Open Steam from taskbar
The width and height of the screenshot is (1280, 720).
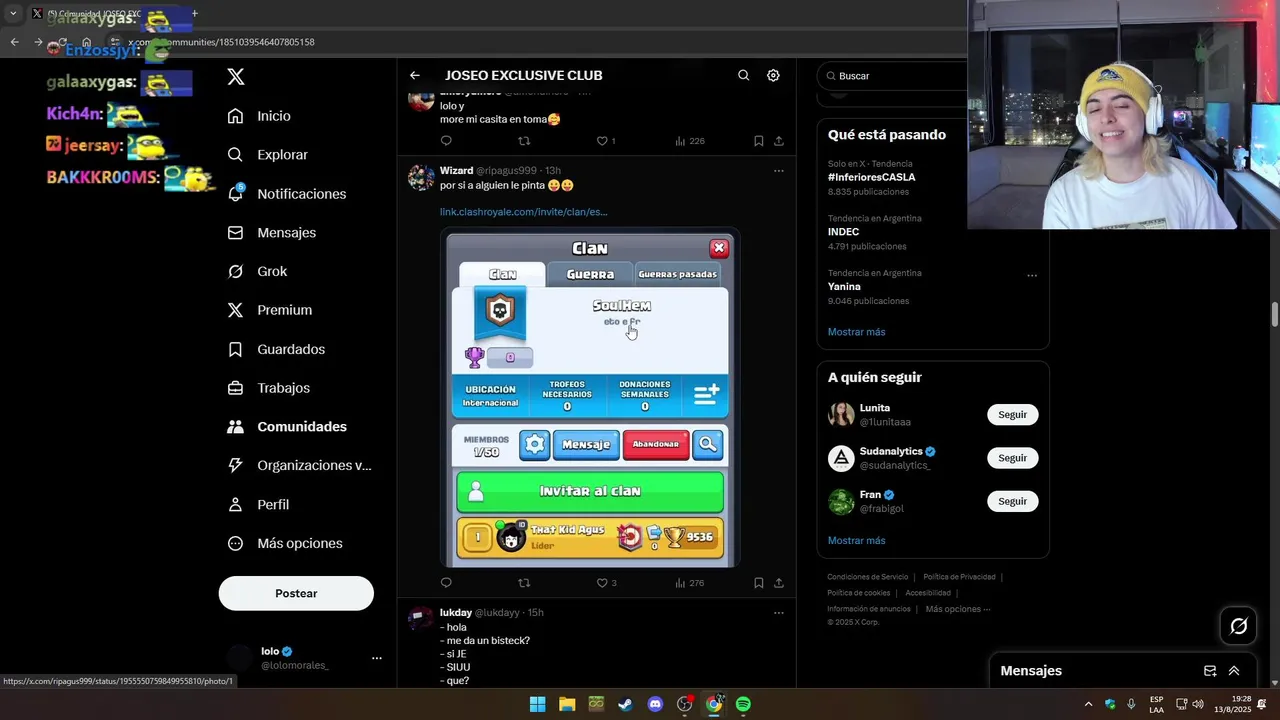click(x=625, y=704)
